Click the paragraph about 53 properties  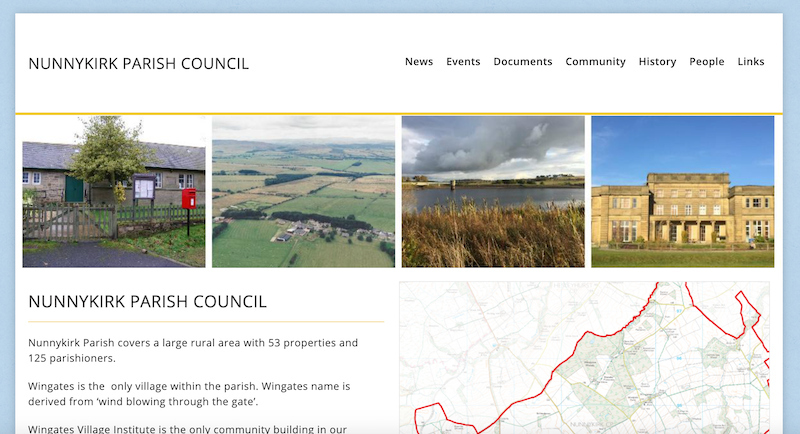pyautogui.click(x=193, y=350)
